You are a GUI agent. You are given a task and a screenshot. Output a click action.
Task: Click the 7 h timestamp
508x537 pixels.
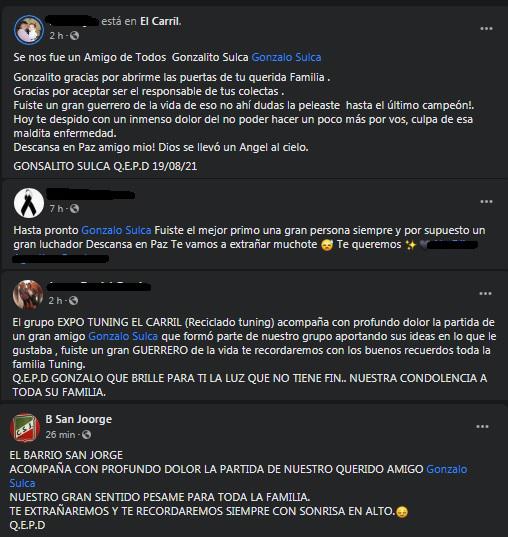click(56, 209)
